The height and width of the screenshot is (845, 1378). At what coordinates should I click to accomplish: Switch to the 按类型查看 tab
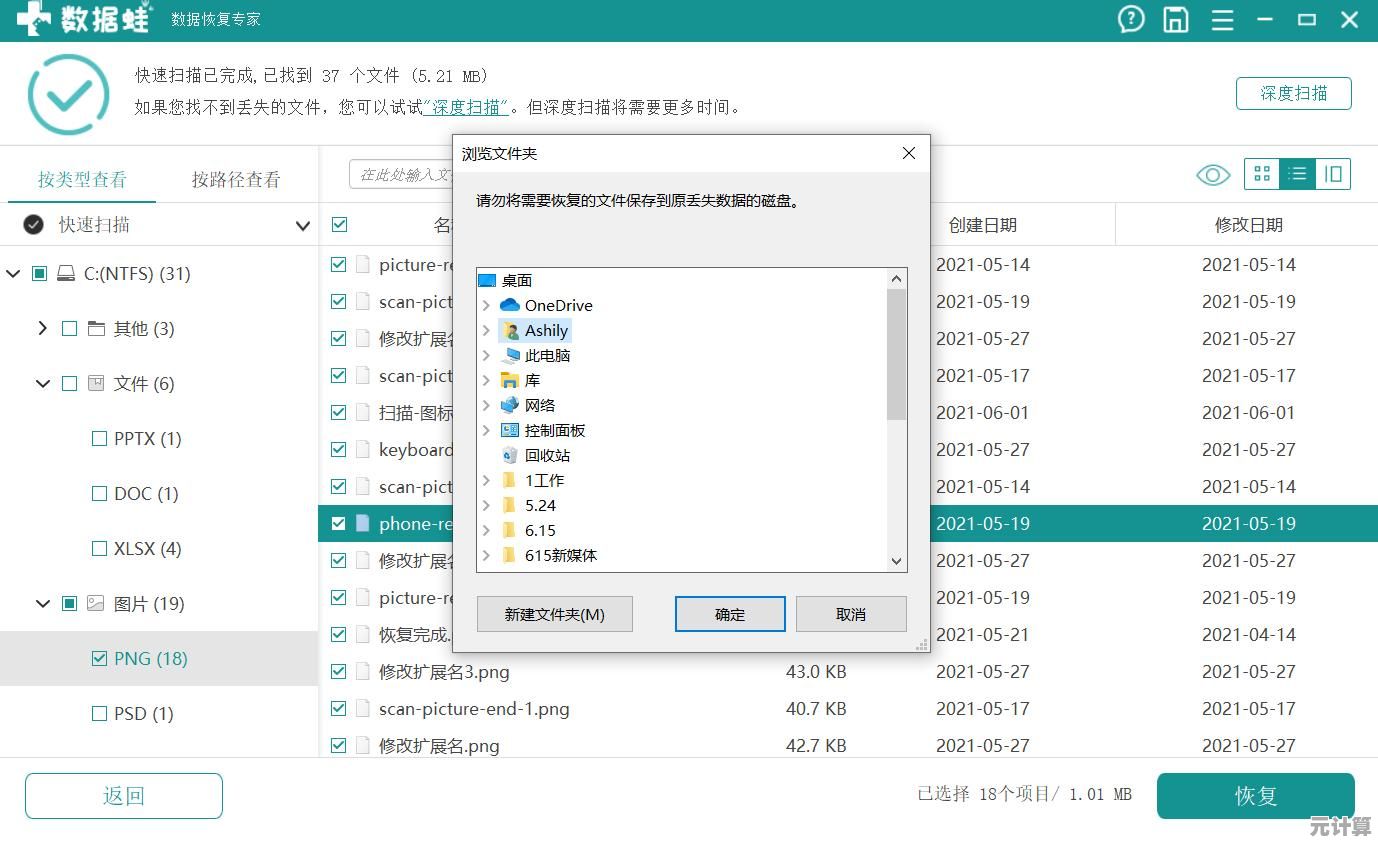[82, 178]
